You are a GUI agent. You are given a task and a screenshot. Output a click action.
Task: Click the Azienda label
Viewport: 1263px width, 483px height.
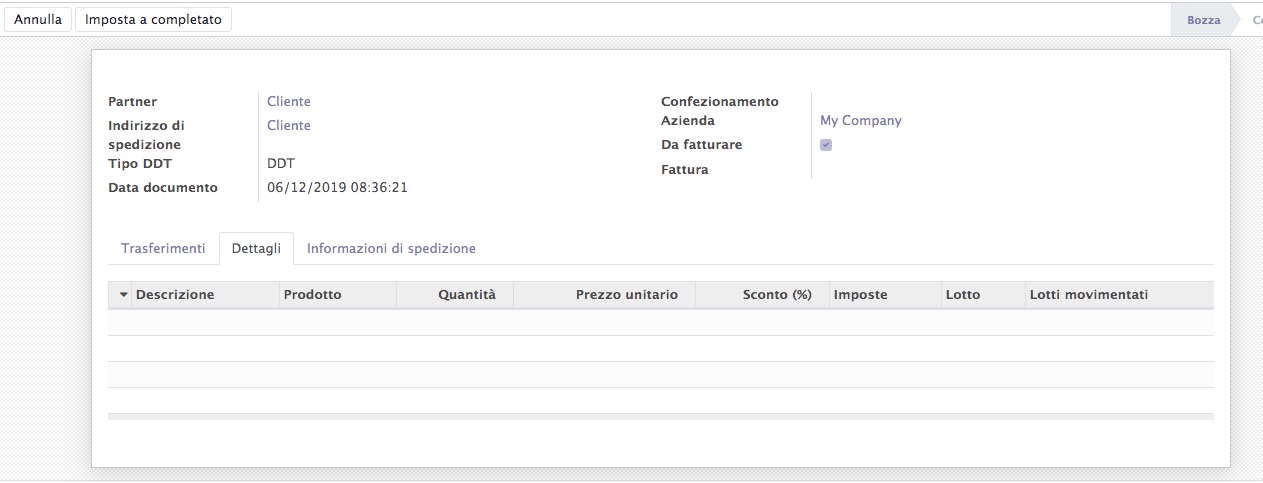[x=688, y=120]
